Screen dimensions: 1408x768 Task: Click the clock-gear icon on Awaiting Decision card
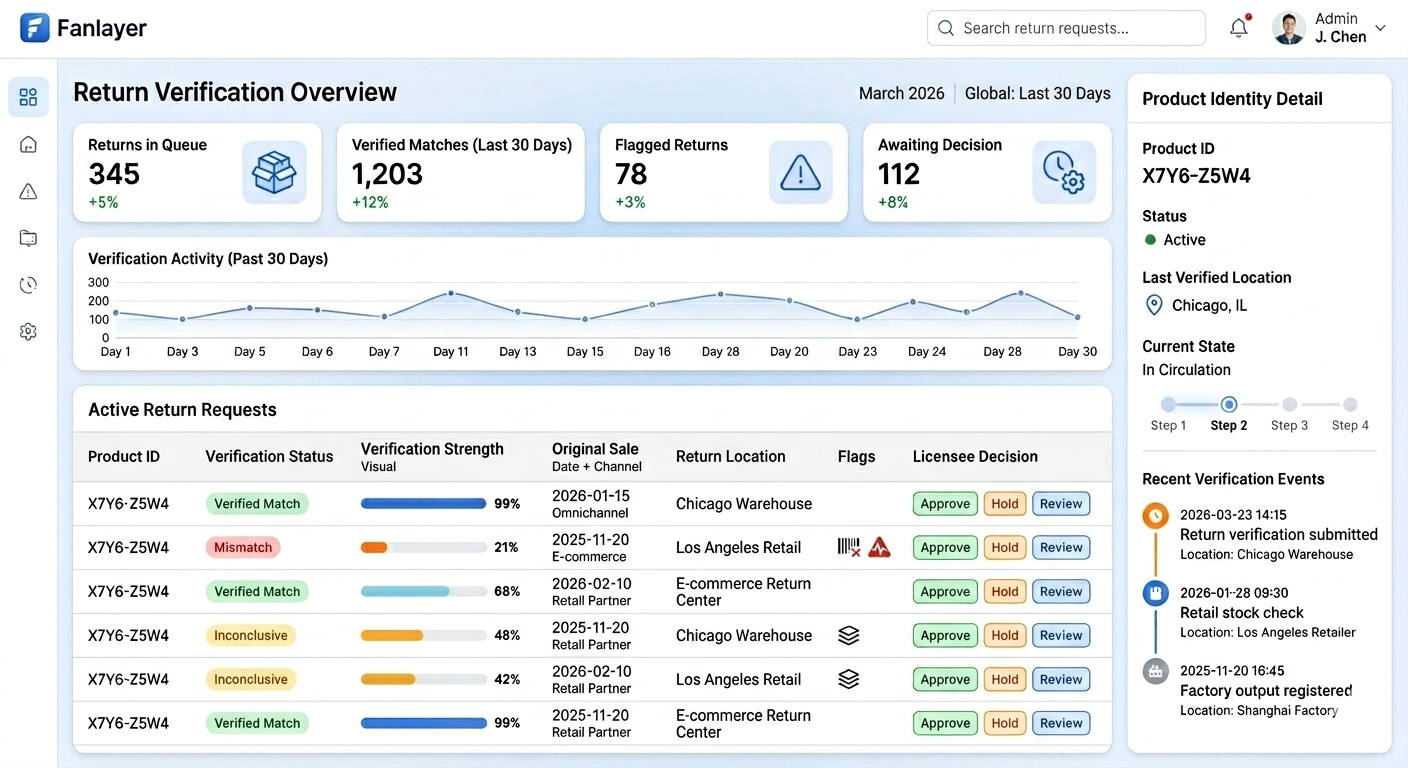point(1063,172)
